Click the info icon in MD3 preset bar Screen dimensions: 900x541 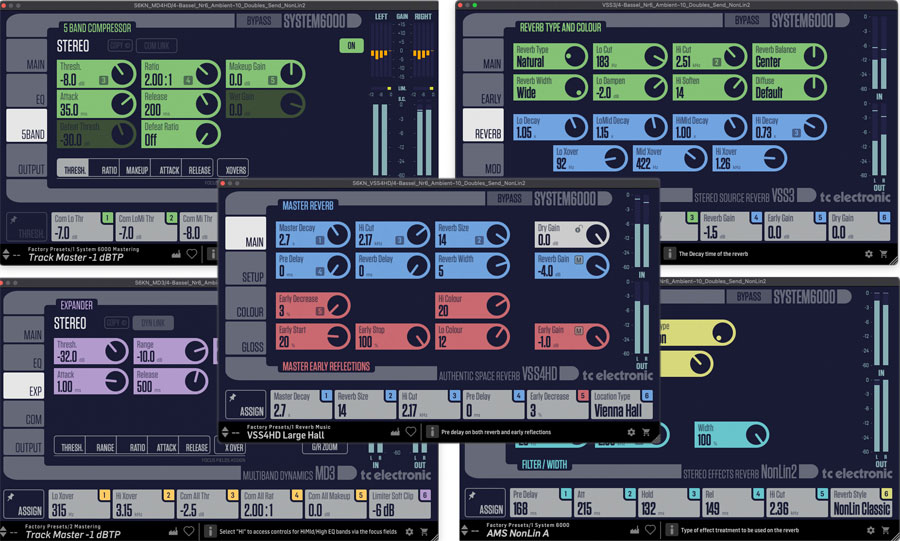click(210, 531)
